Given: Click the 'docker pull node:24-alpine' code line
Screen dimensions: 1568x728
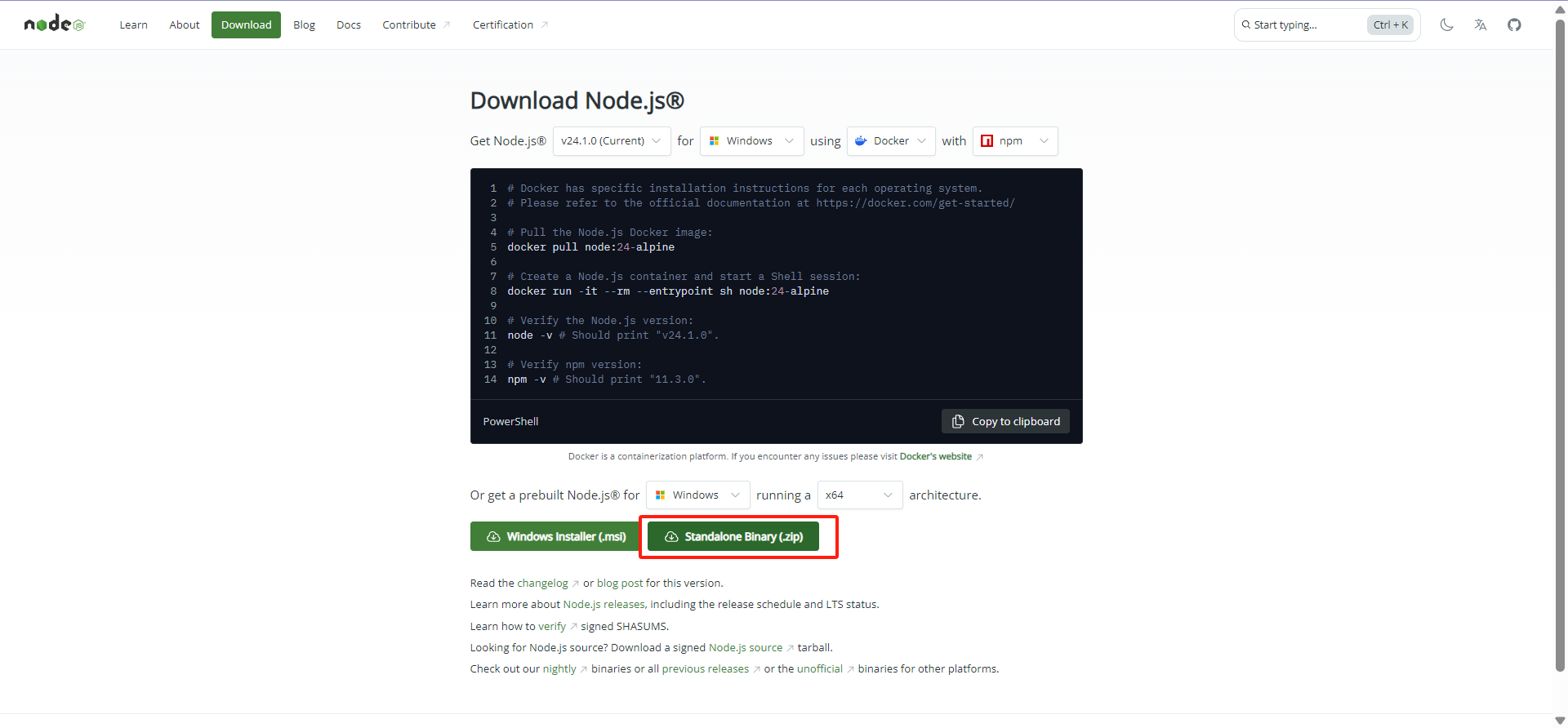Looking at the screenshot, I should click(x=591, y=246).
